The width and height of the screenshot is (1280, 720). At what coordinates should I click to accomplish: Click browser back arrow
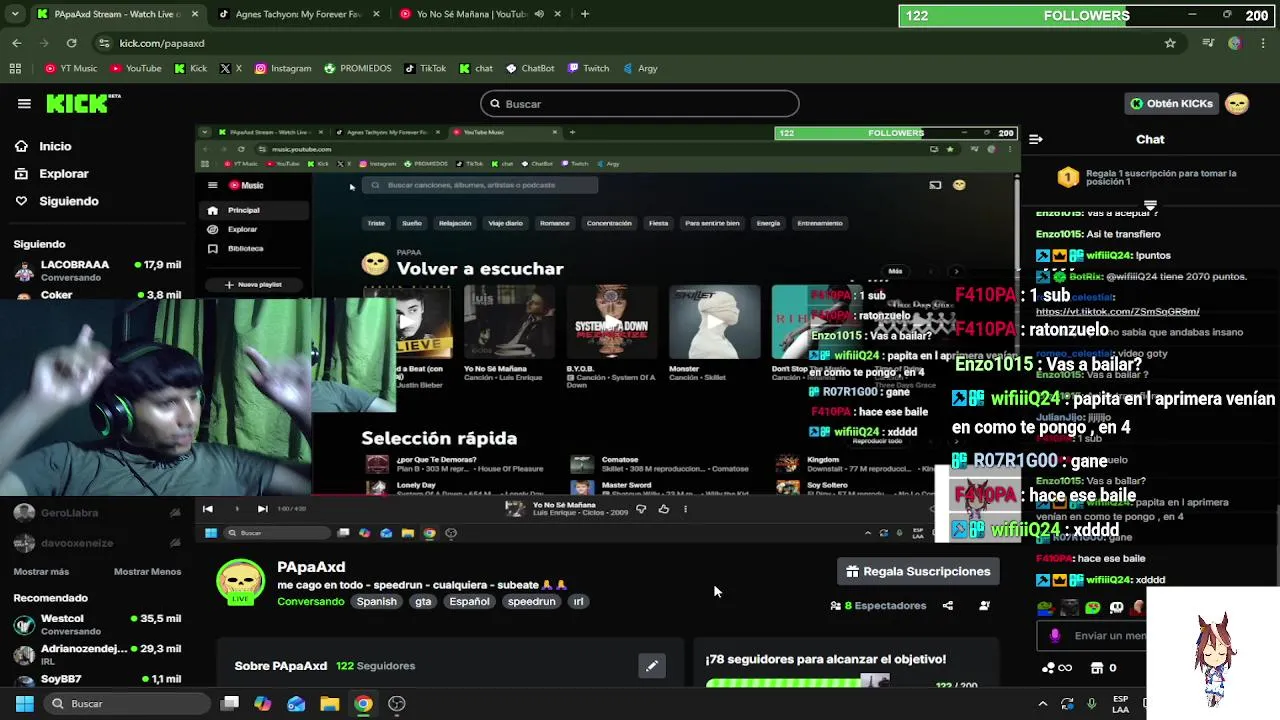click(17, 43)
